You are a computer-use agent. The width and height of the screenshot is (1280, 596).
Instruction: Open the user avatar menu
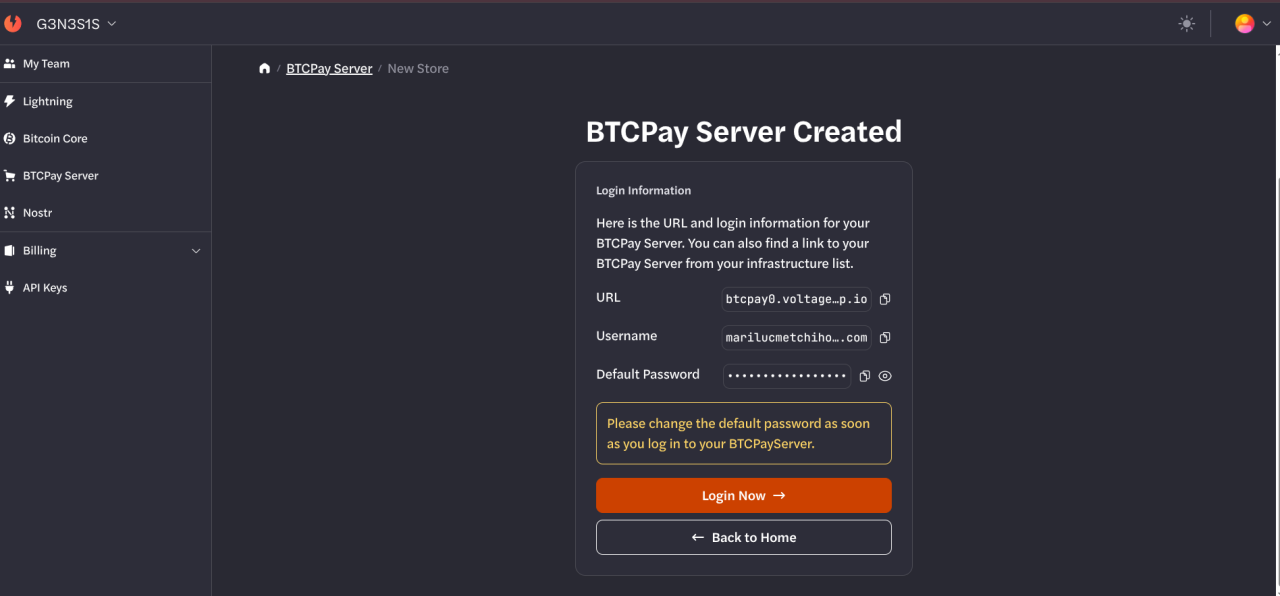pyautogui.click(x=1251, y=24)
